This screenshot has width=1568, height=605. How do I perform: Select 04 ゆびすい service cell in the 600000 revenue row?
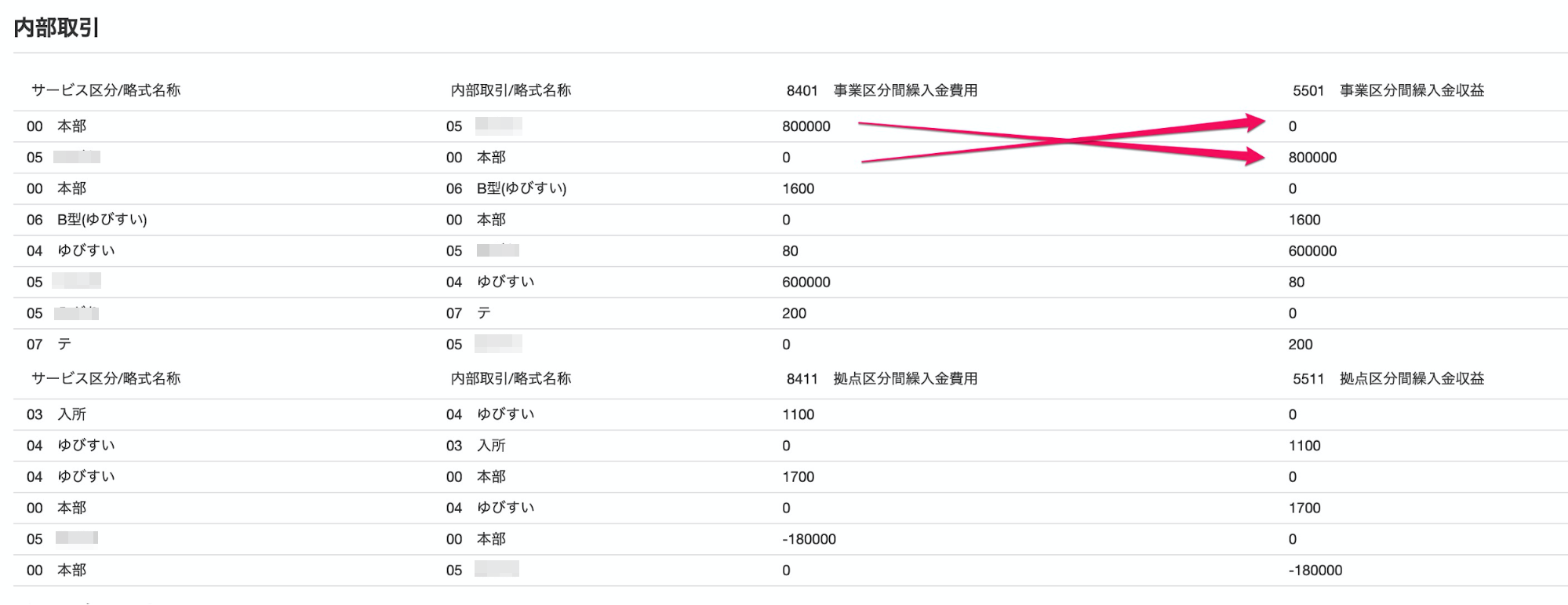[71, 251]
